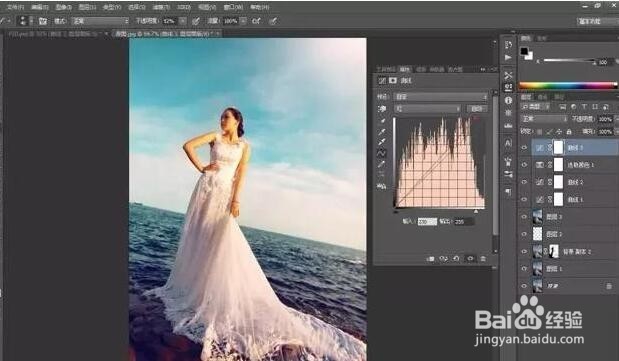Open the History panel icon in the collapsed dock
619x361 pixels.
point(508,45)
